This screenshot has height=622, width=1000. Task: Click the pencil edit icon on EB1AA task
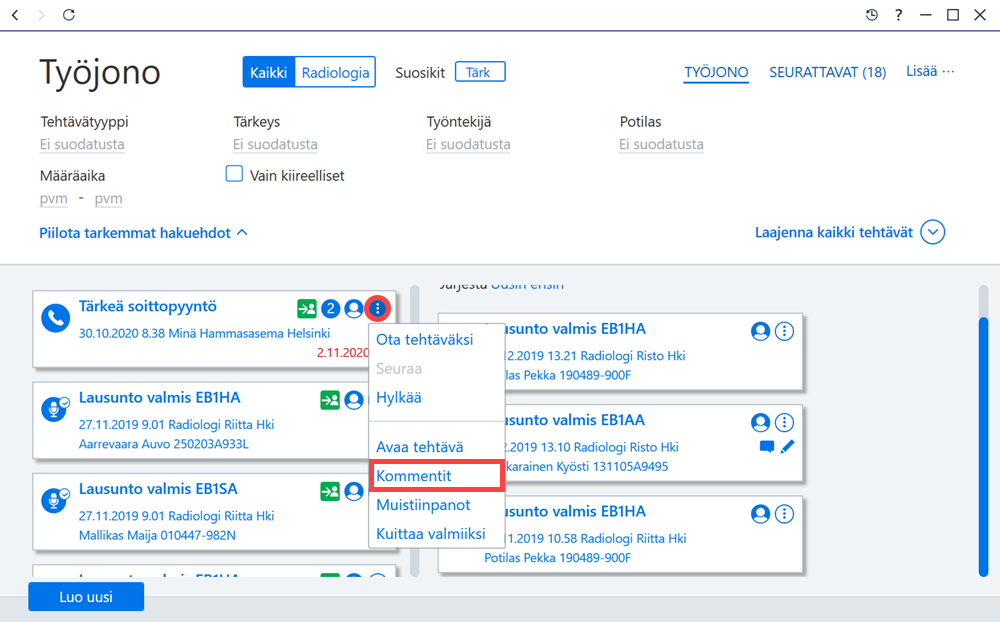point(788,447)
